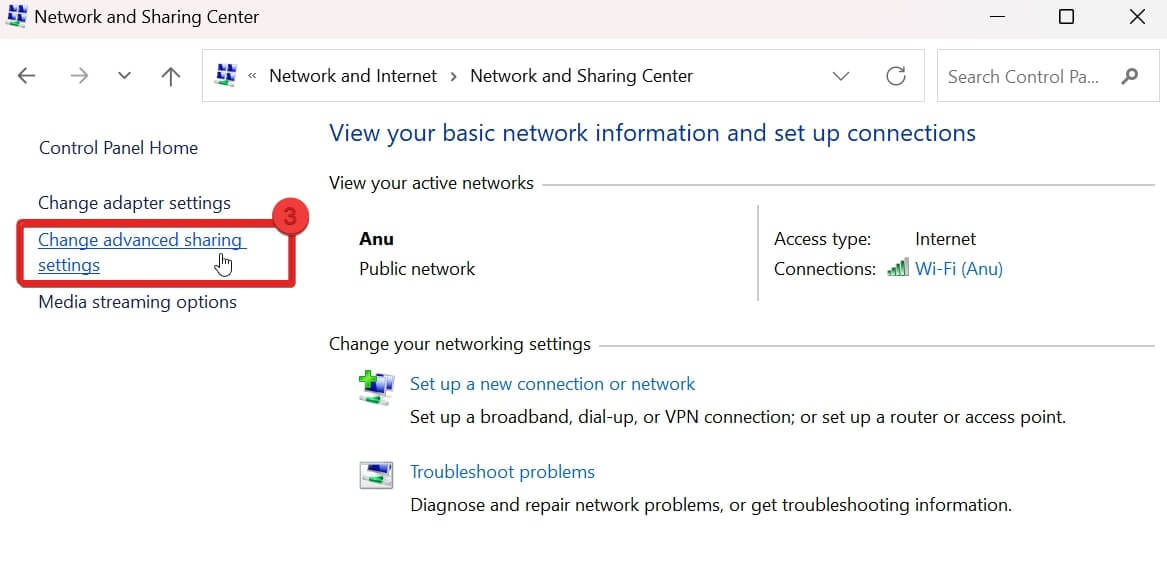Click Set up a new connection or network
This screenshot has width=1167, height=578.
pyautogui.click(x=552, y=384)
